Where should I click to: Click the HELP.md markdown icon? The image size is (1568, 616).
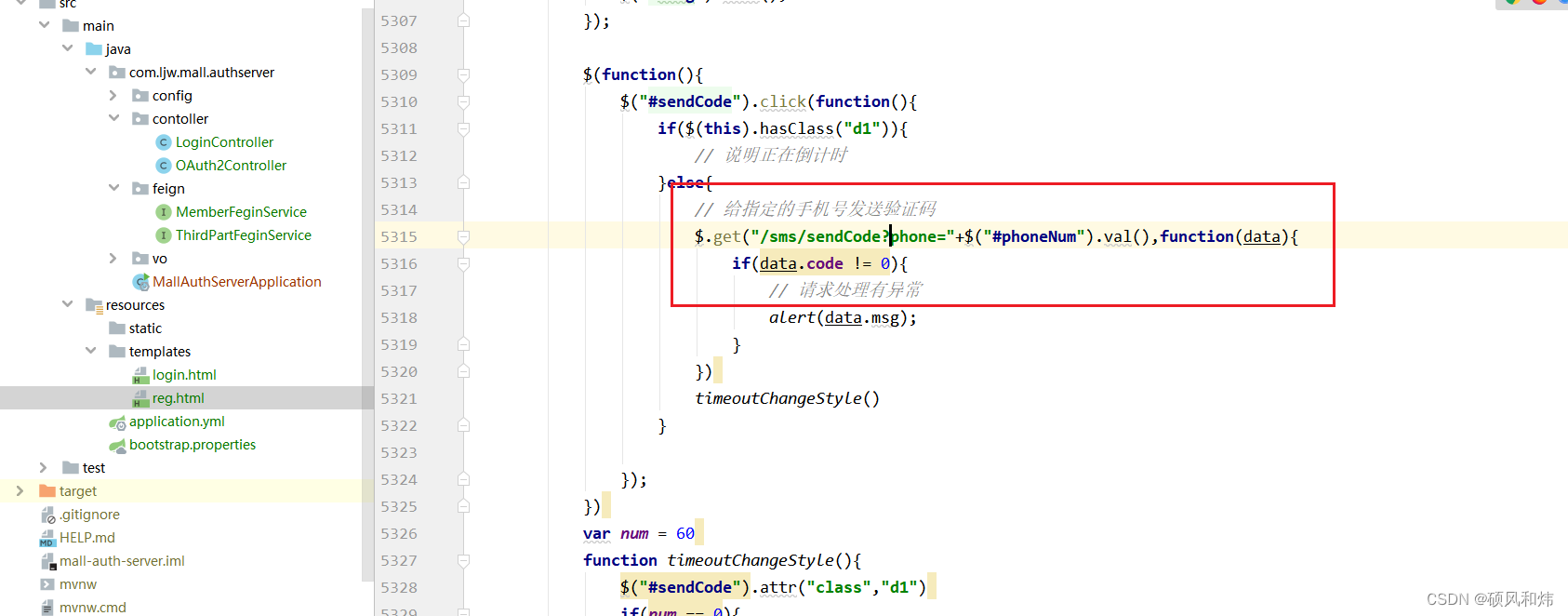coord(47,538)
